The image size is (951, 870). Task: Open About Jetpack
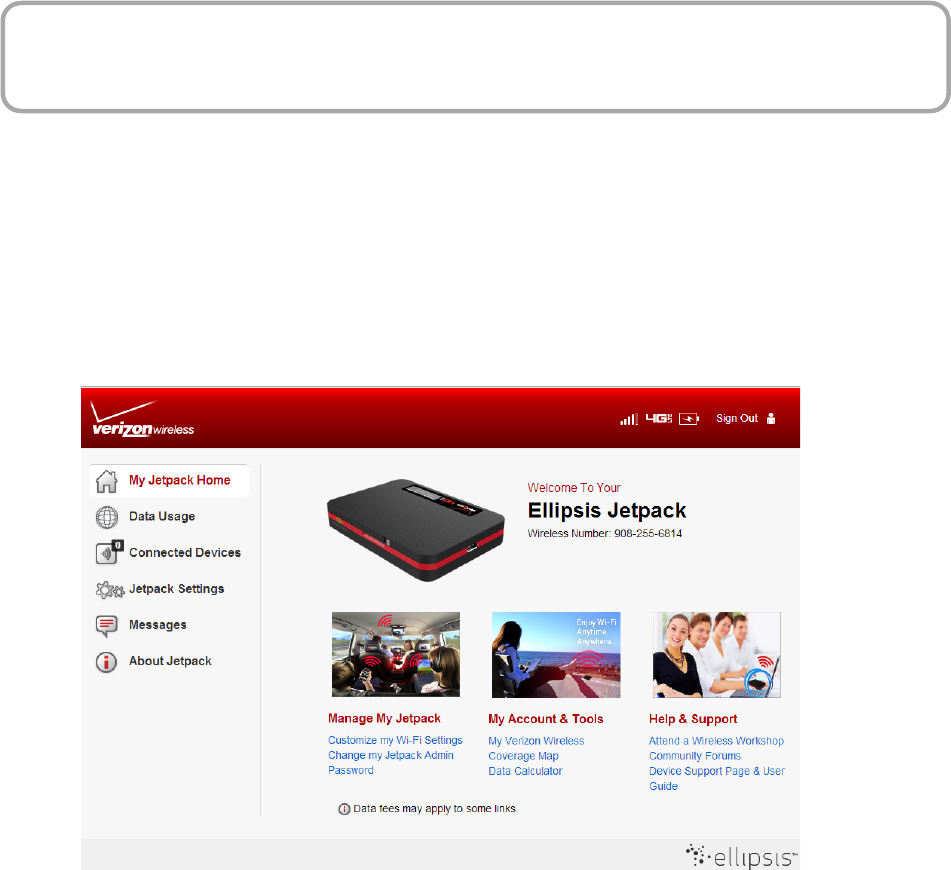[x=170, y=661]
